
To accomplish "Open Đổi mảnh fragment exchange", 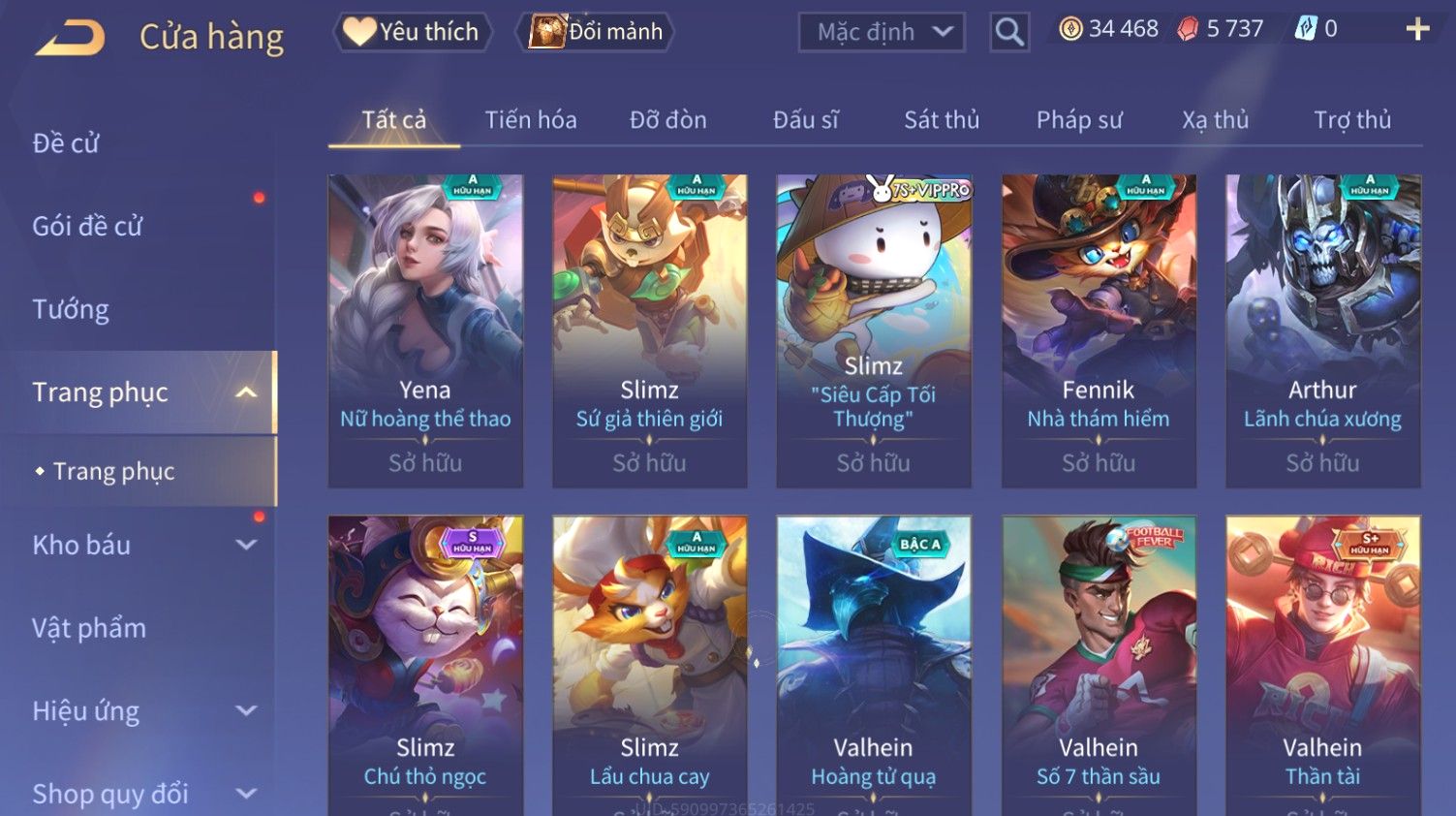I will point(597,32).
